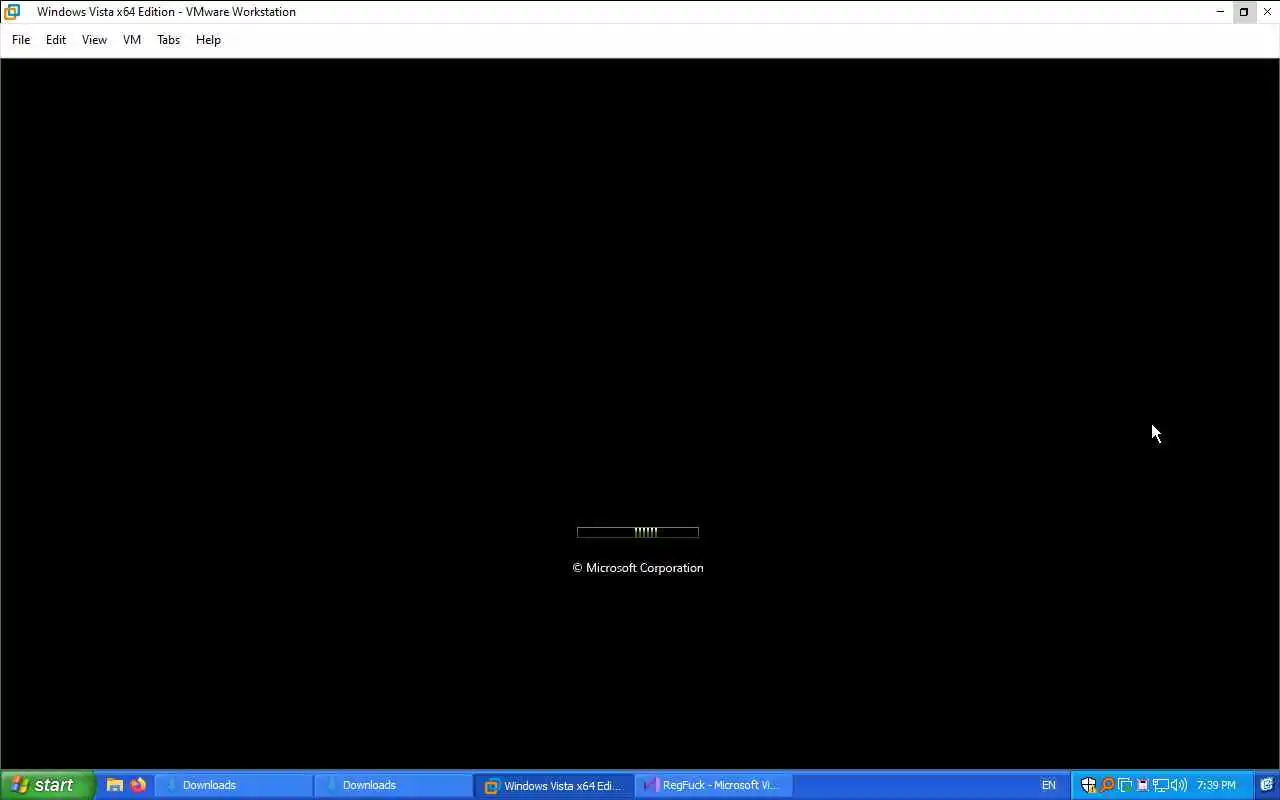Open the Edit menu
Screen dimensions: 1280x800
click(x=56, y=40)
